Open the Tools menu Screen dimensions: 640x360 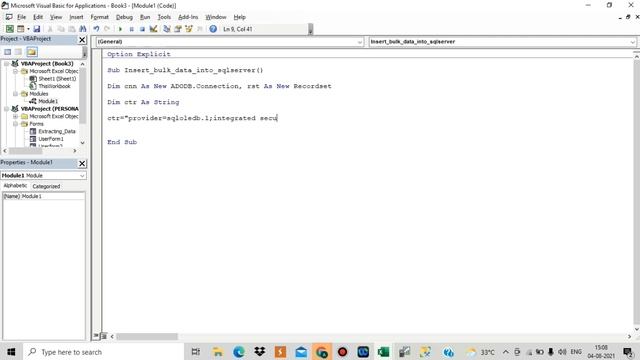164,17
